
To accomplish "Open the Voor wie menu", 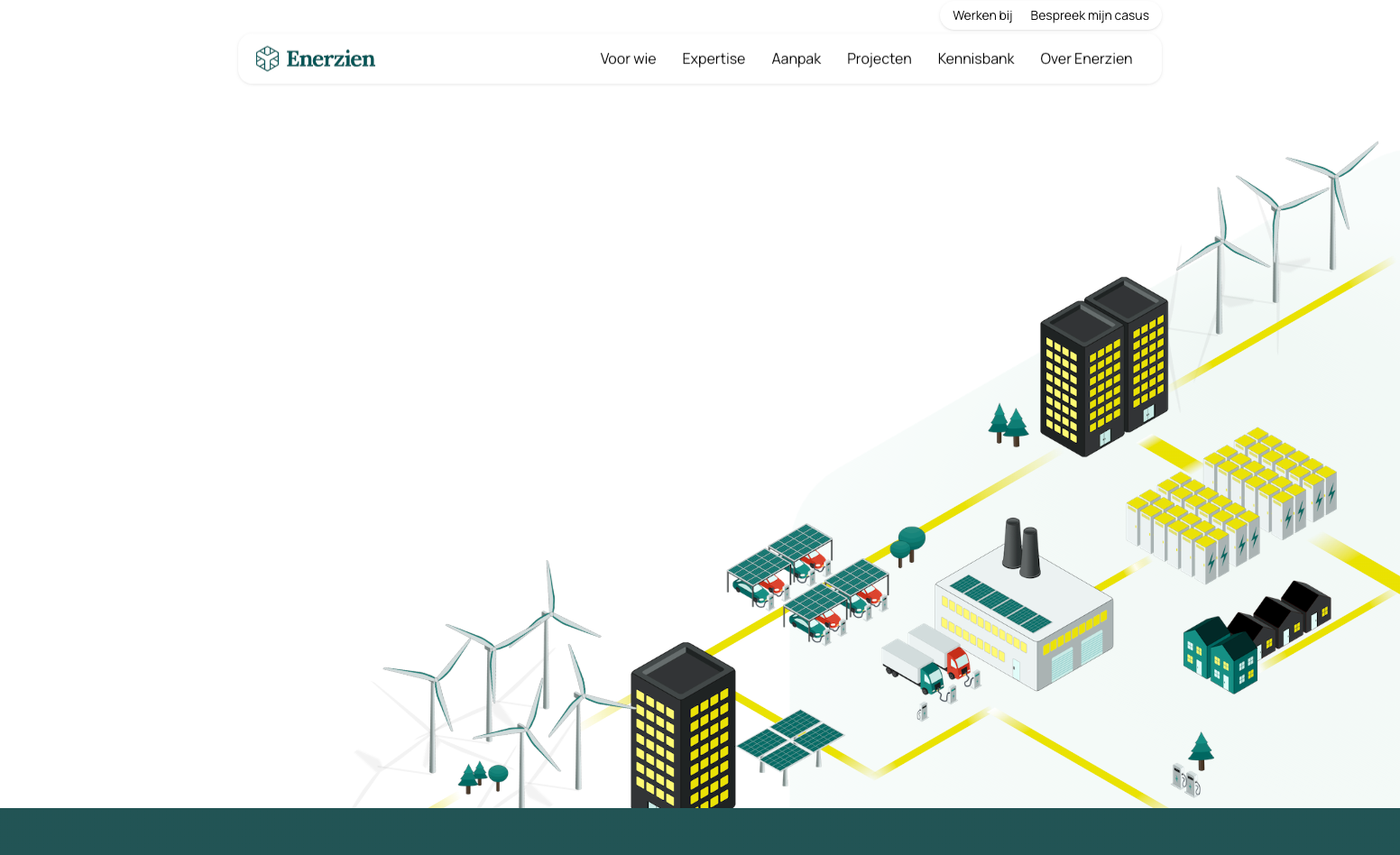I will [628, 59].
